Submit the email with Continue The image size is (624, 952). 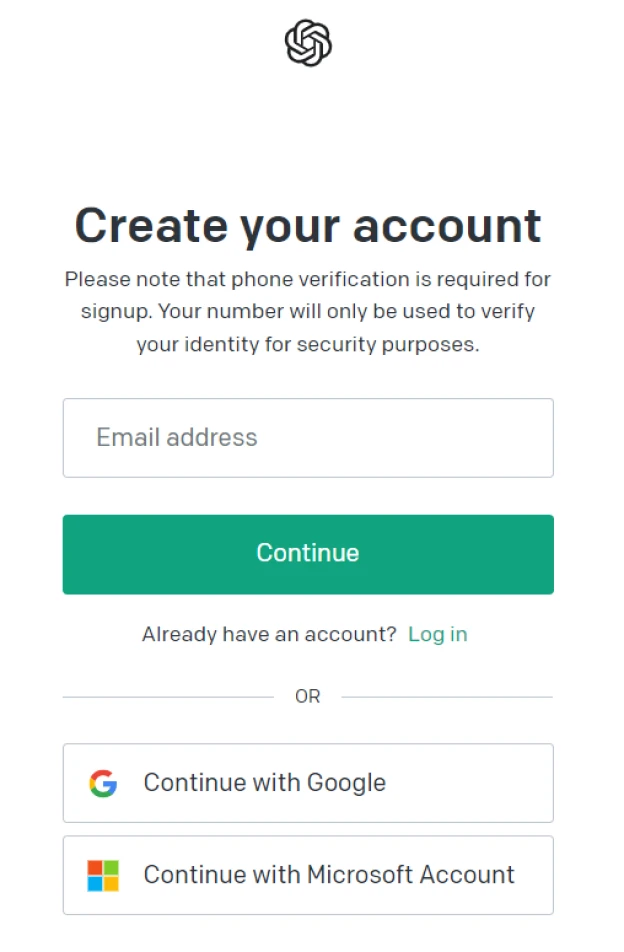click(x=308, y=554)
